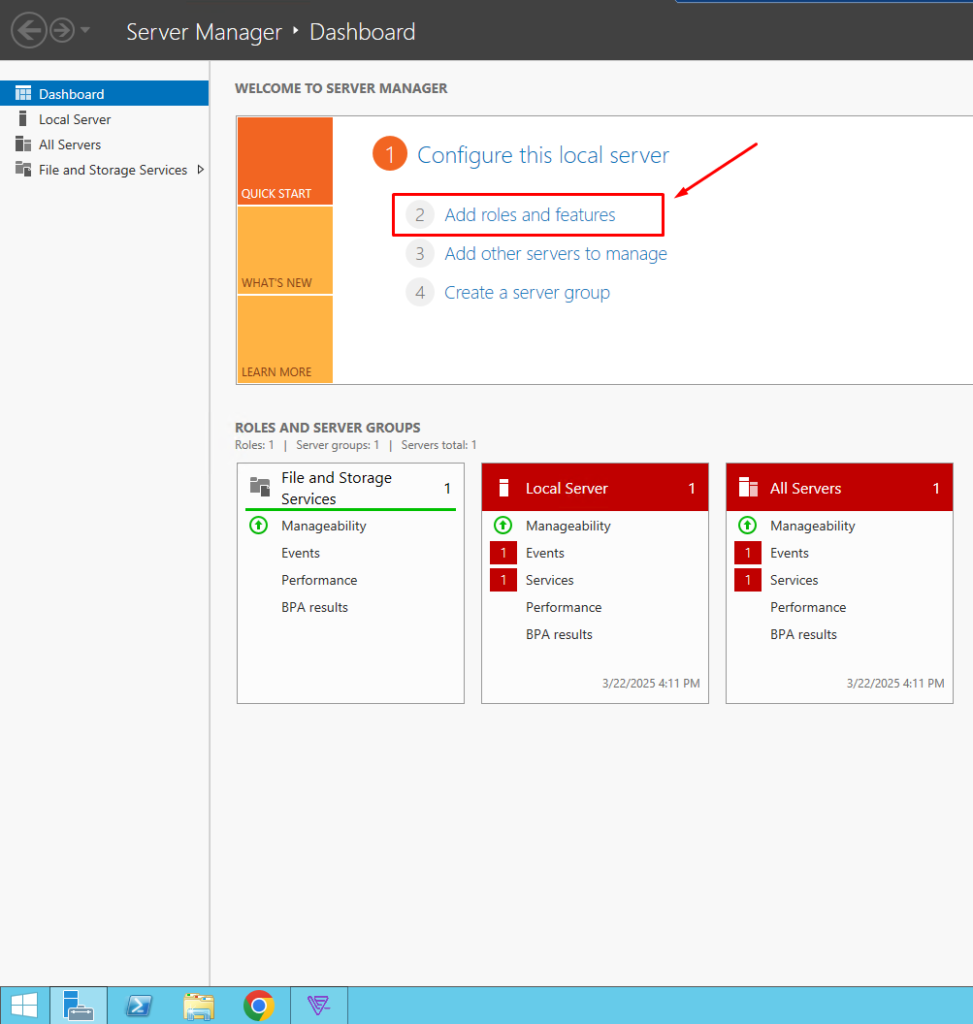973x1024 pixels.
Task: Open Manageability in File and Storage Services tile
Action: click(323, 526)
